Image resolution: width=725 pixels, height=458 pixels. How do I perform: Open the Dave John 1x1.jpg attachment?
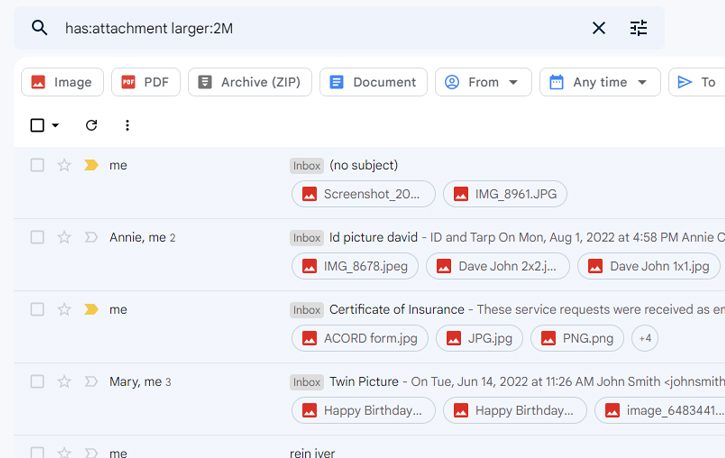coord(649,266)
